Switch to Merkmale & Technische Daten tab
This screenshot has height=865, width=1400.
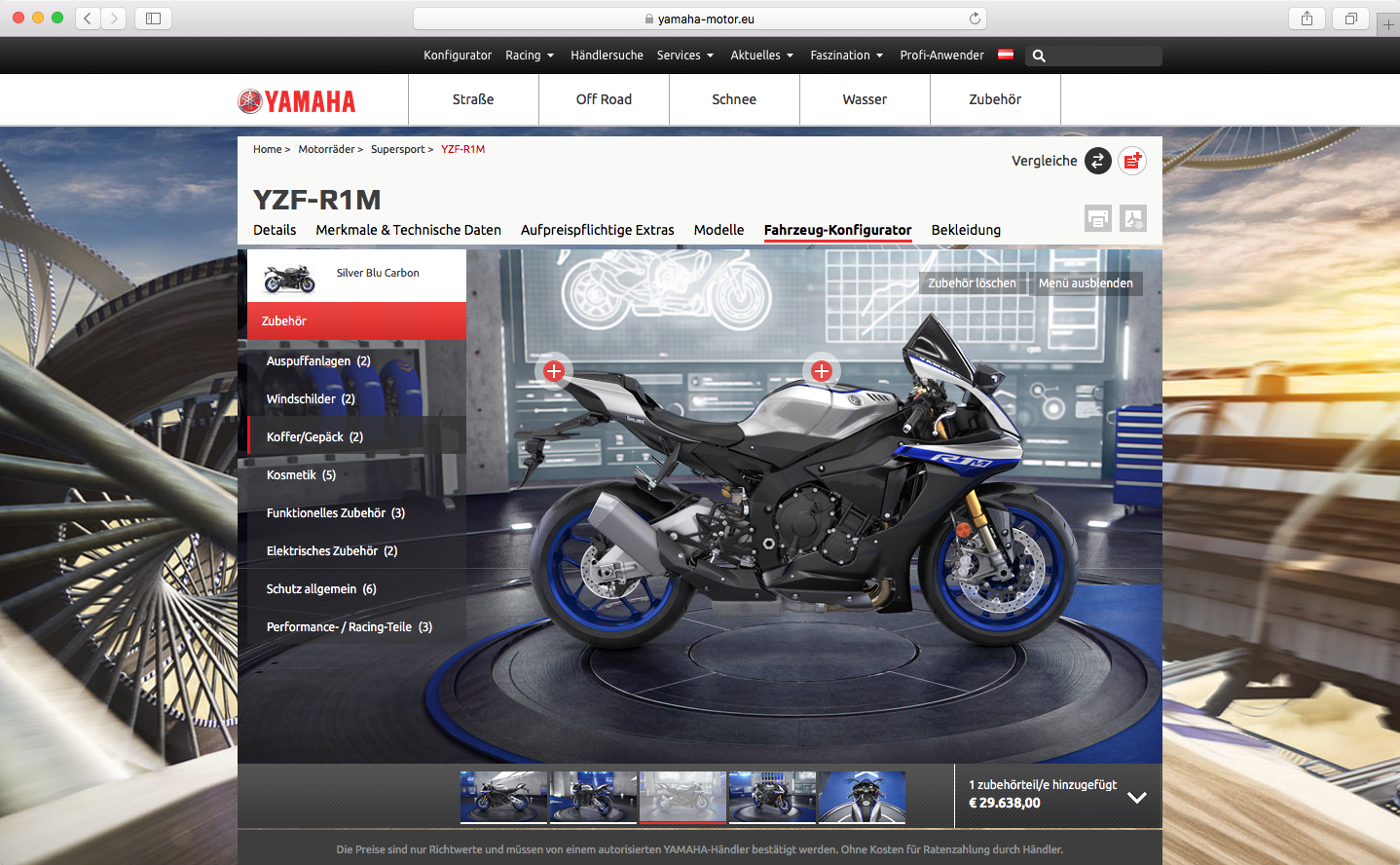[409, 230]
